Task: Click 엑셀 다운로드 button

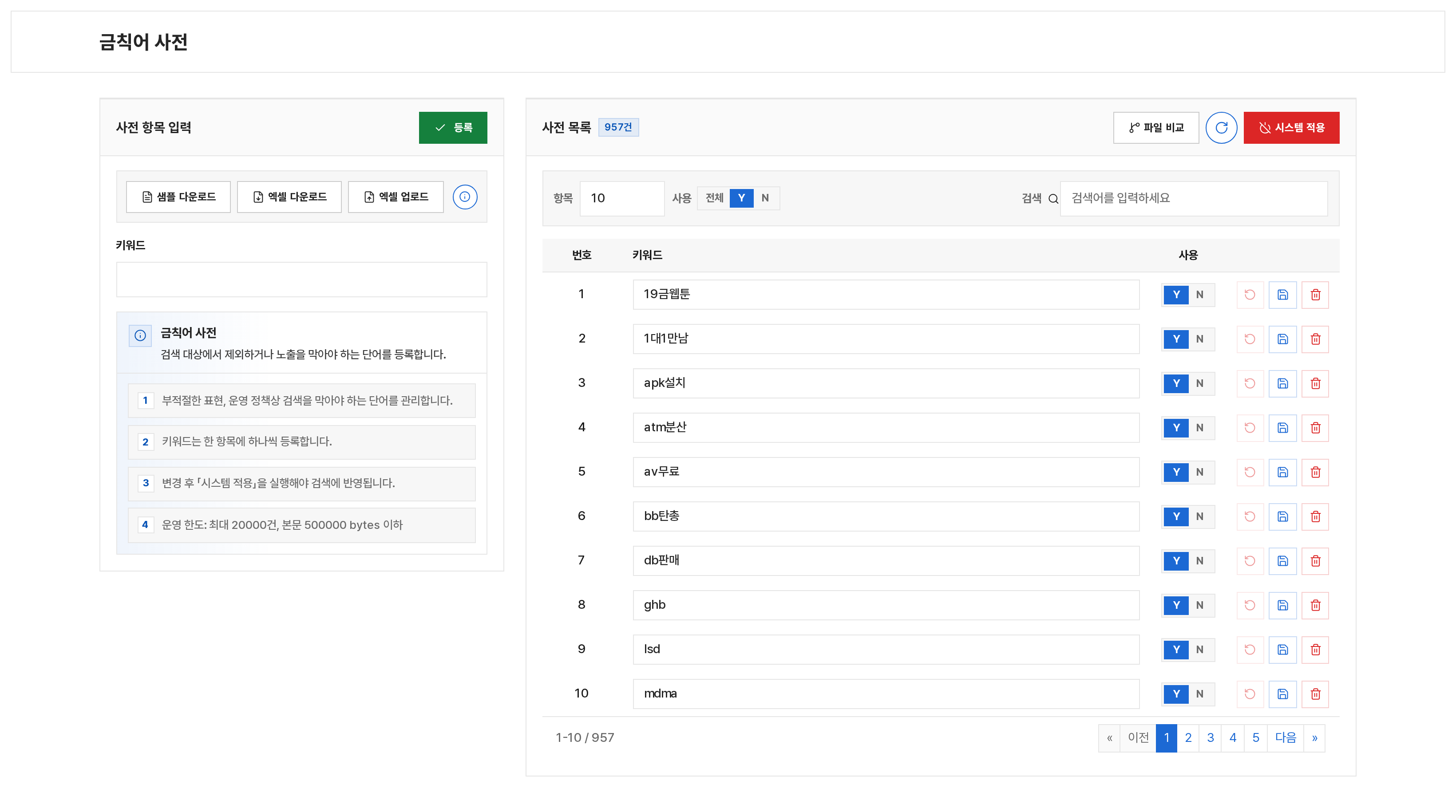Action: click(x=289, y=197)
